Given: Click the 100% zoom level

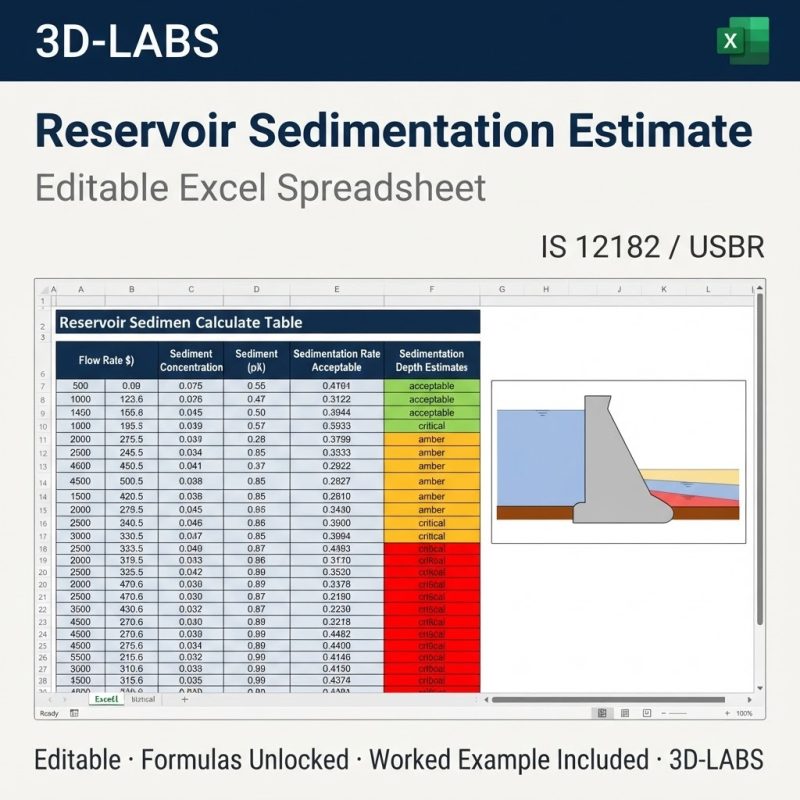Looking at the screenshot, I should click(744, 713).
